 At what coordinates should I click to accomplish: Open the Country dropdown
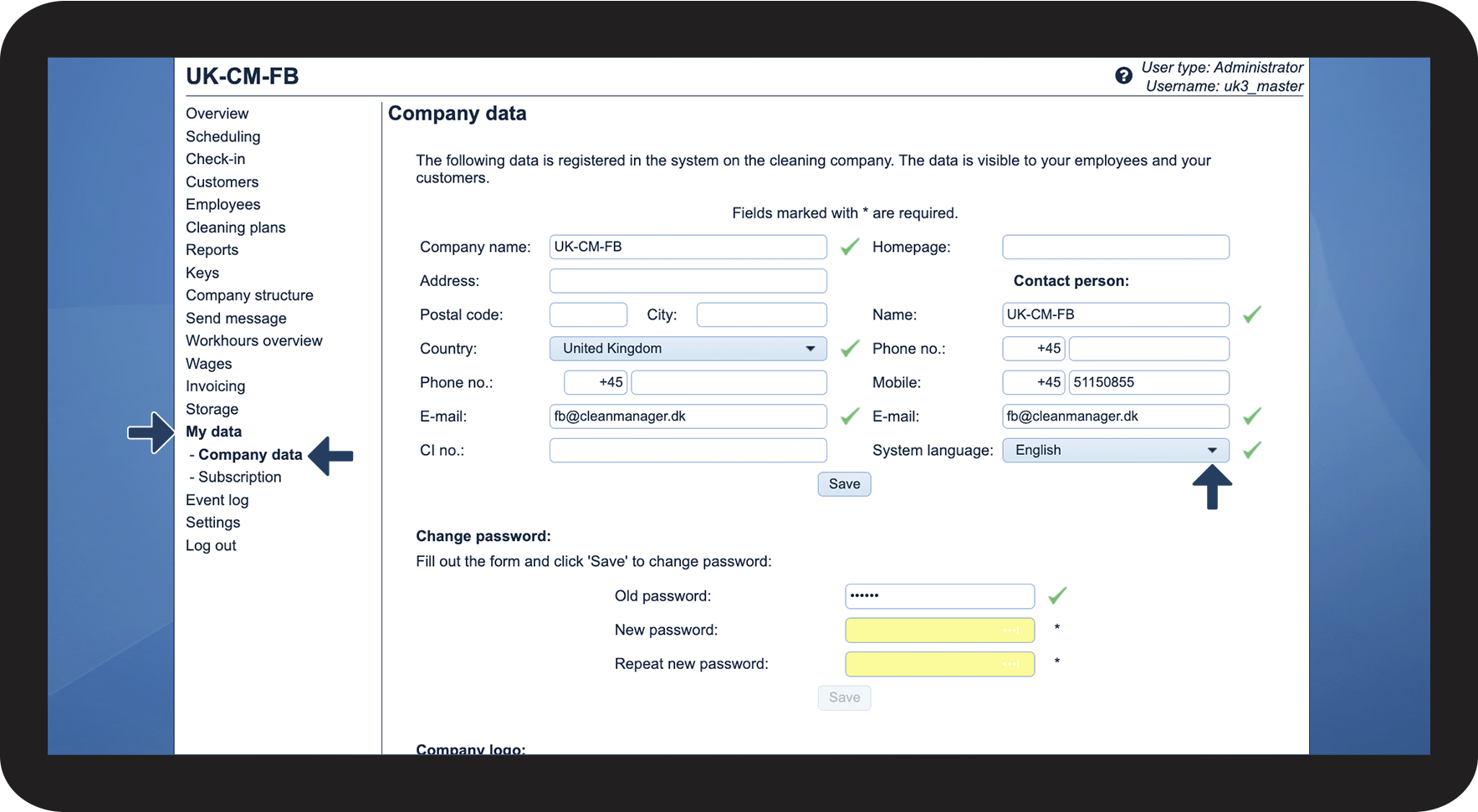pos(688,349)
